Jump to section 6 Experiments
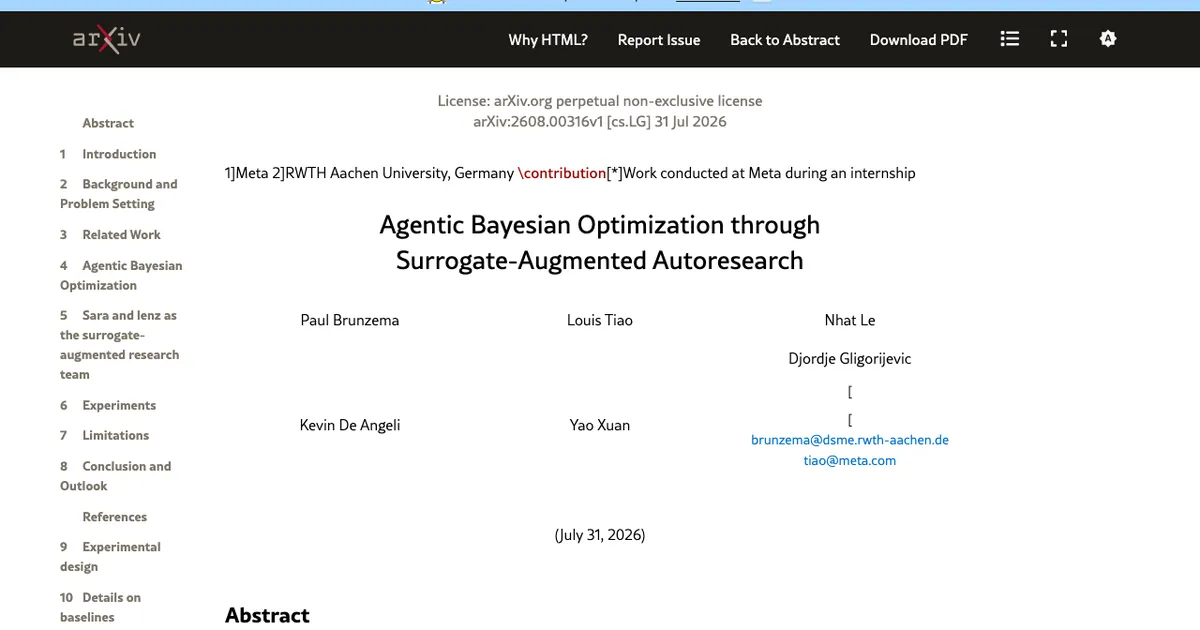 (108, 405)
